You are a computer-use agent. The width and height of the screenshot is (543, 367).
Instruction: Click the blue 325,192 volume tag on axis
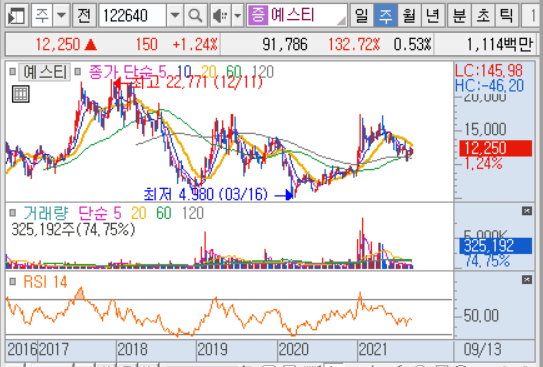point(495,246)
